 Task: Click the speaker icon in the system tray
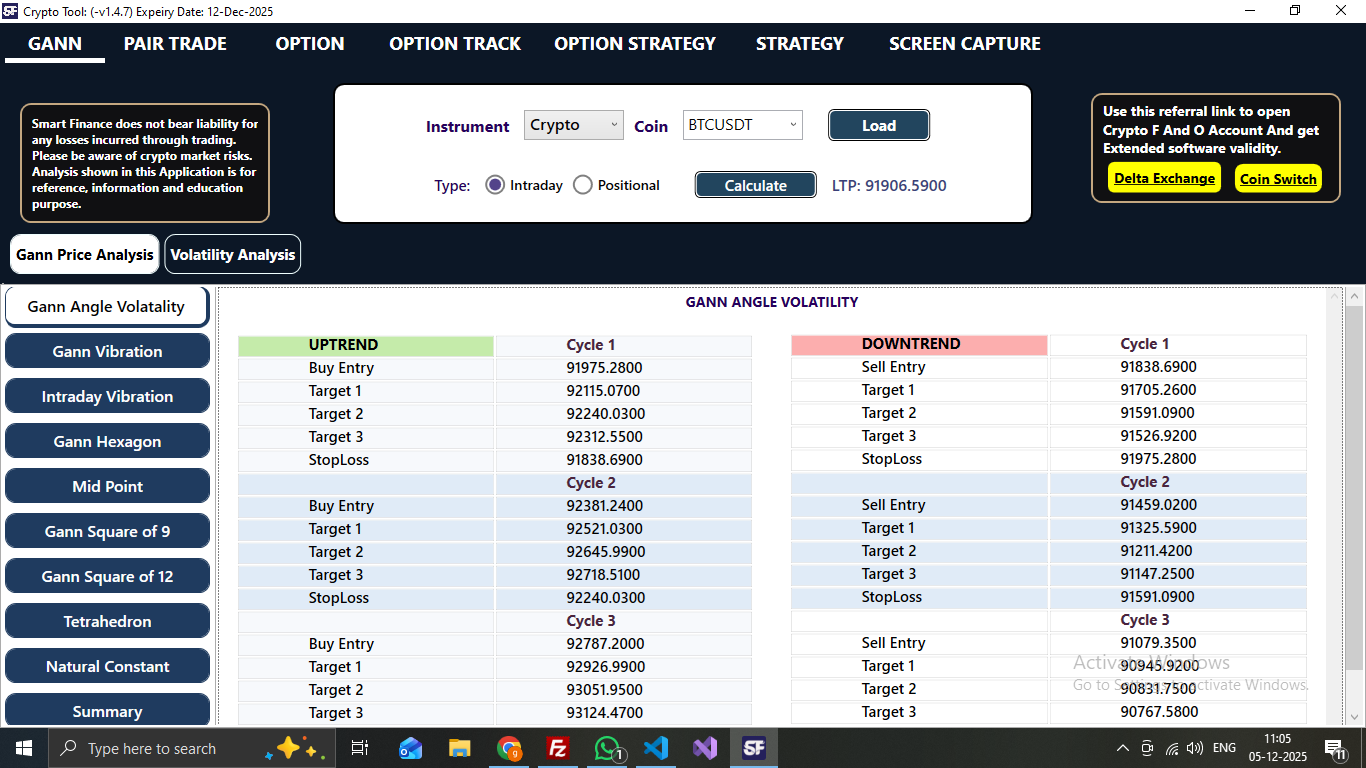point(1194,748)
